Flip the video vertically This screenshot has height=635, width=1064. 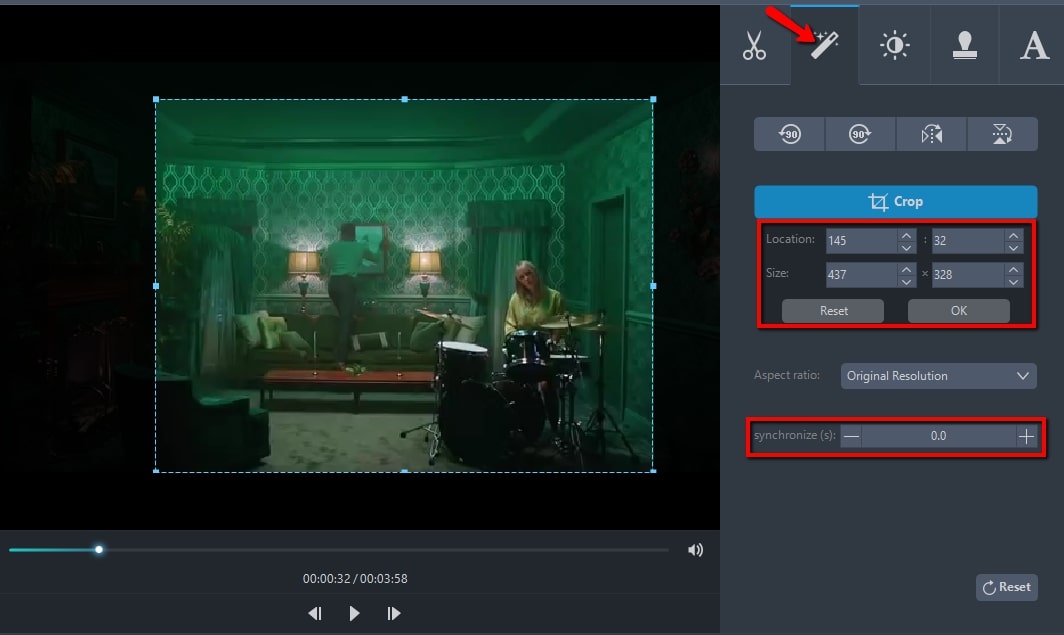[1002, 134]
